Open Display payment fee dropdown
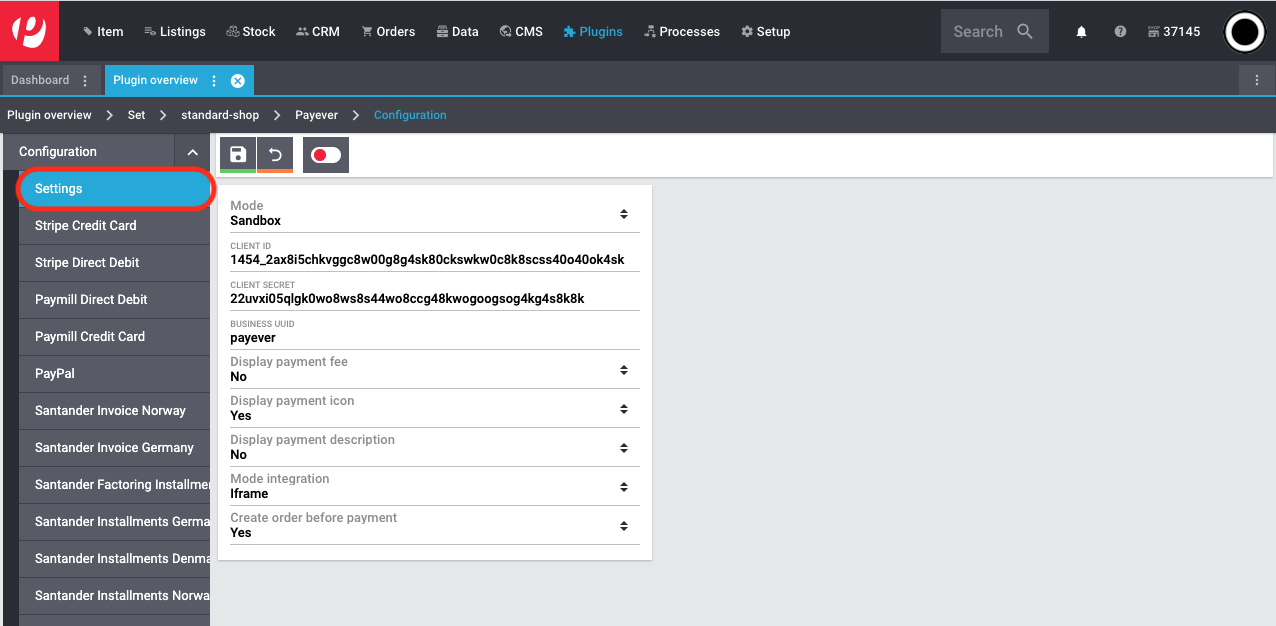The image size is (1276, 626). (434, 369)
